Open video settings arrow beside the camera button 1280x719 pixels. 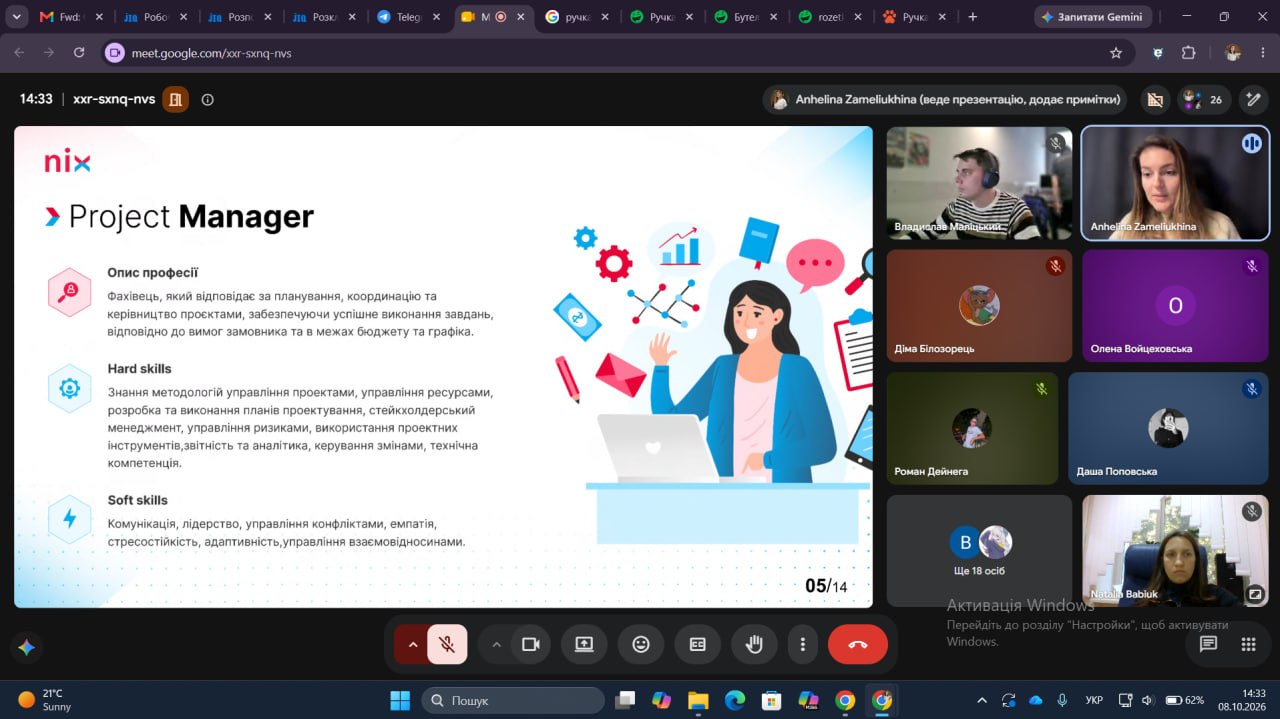tap(496, 645)
